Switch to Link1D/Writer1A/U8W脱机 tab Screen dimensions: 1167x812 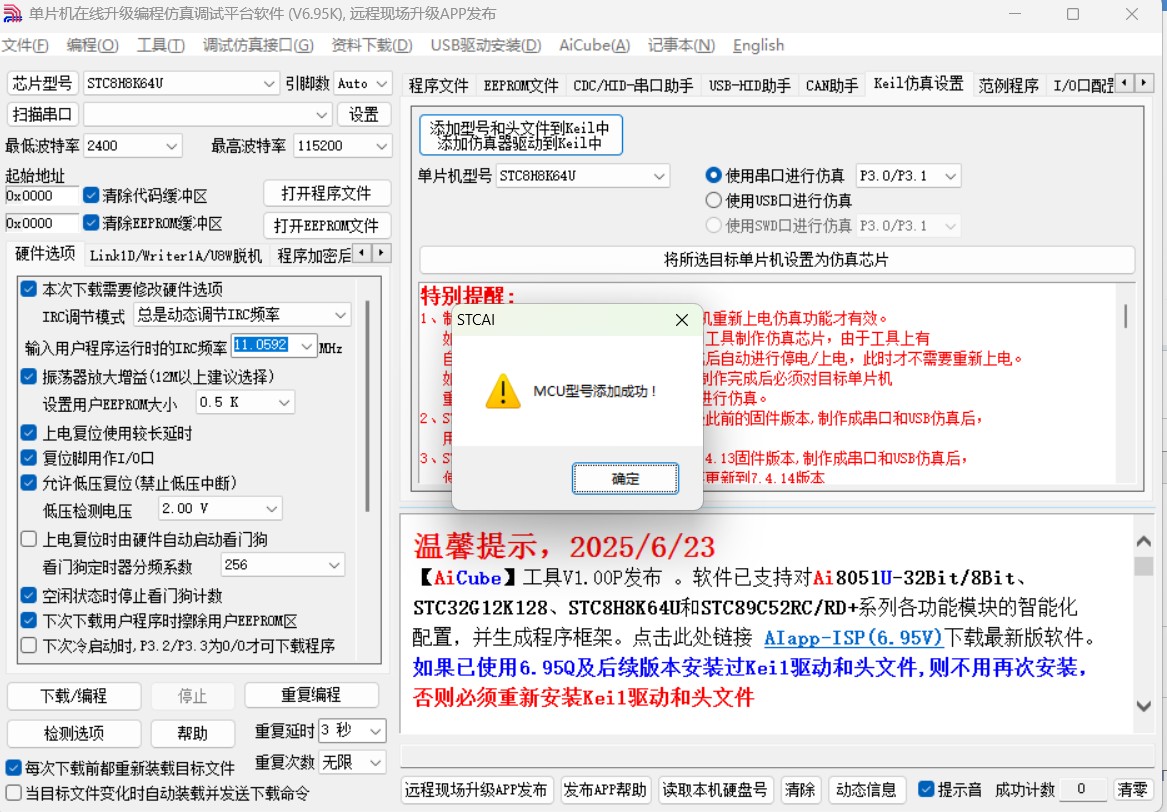(x=176, y=256)
